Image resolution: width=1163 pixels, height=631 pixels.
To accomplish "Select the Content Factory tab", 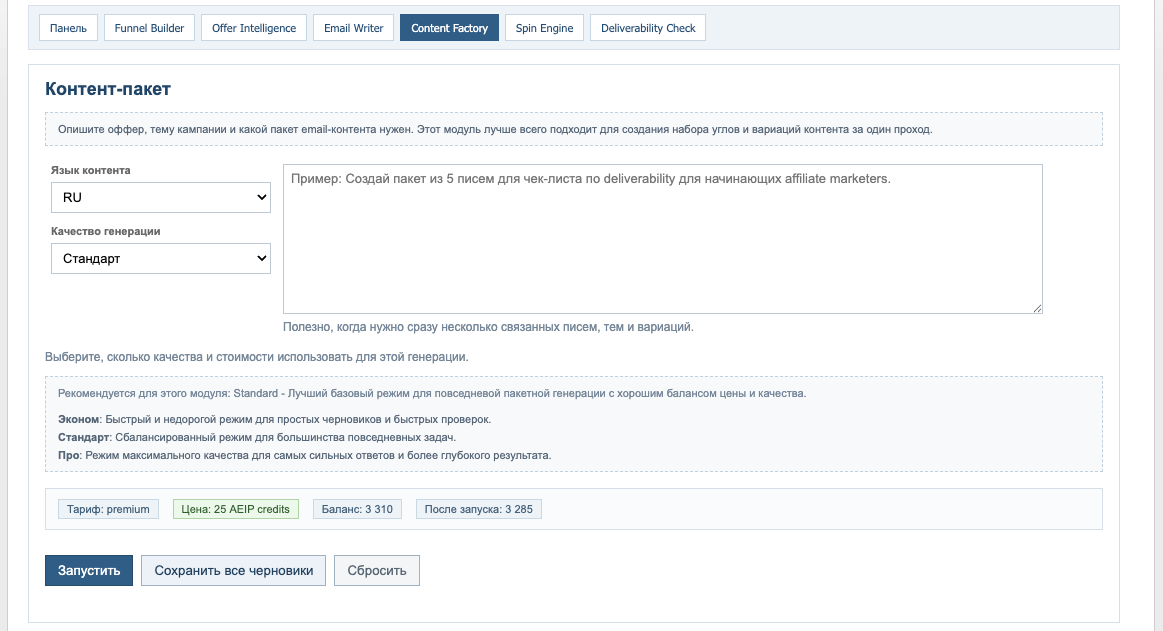I will 449,27.
